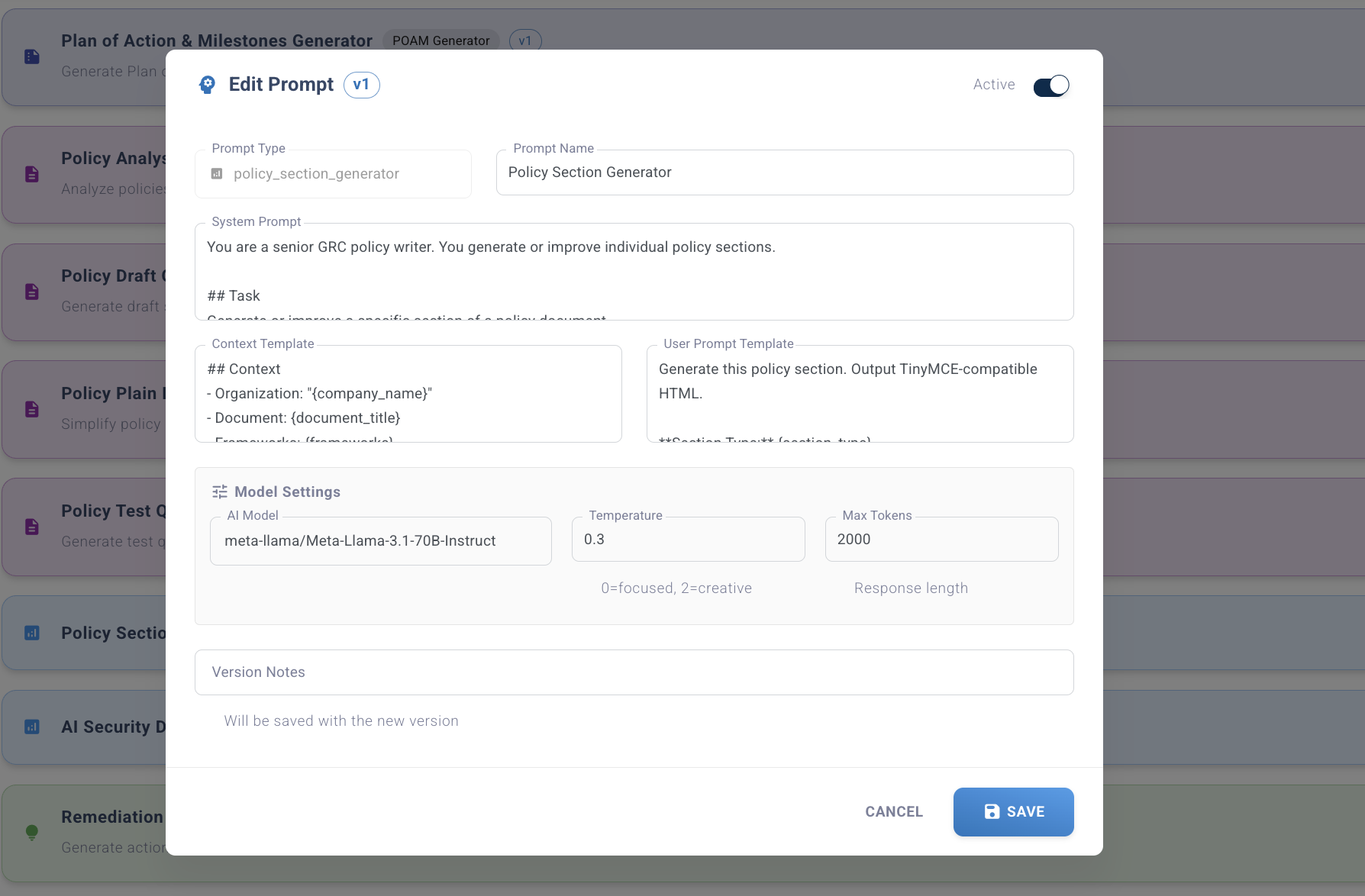Screen dimensions: 1365x896
Task: Click the Edit Prompt head icon
Action: click(207, 85)
